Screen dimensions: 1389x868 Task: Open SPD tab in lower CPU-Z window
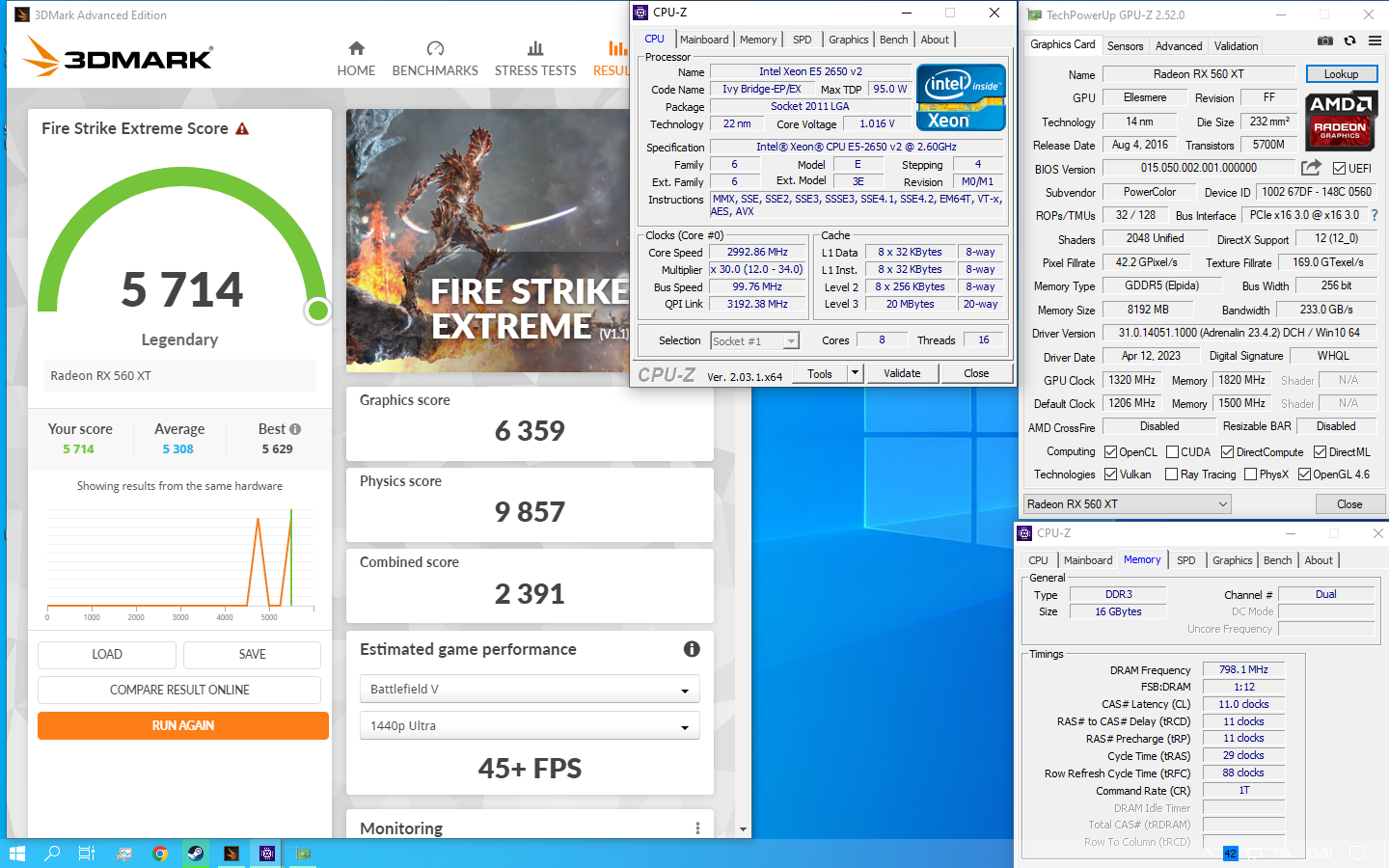pos(1186,560)
